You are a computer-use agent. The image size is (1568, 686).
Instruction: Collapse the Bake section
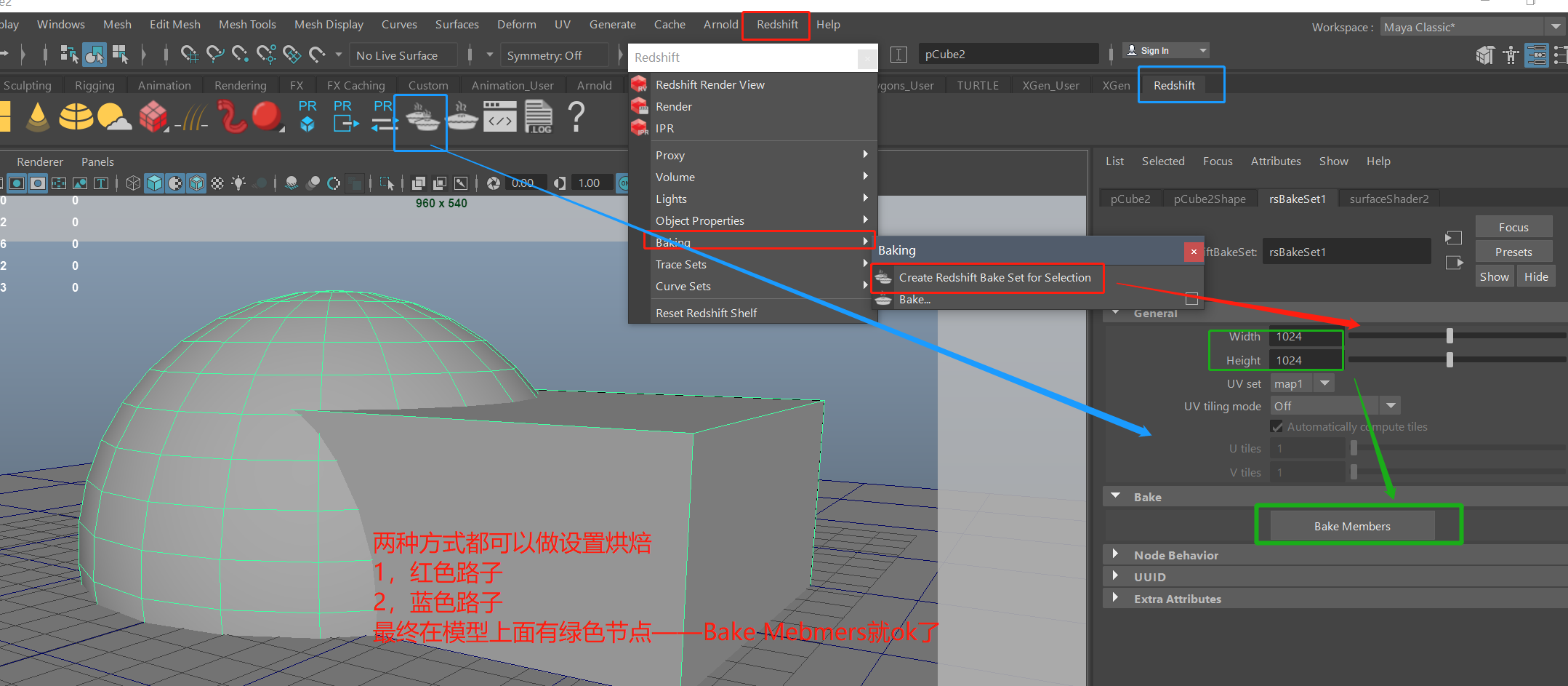1116,496
